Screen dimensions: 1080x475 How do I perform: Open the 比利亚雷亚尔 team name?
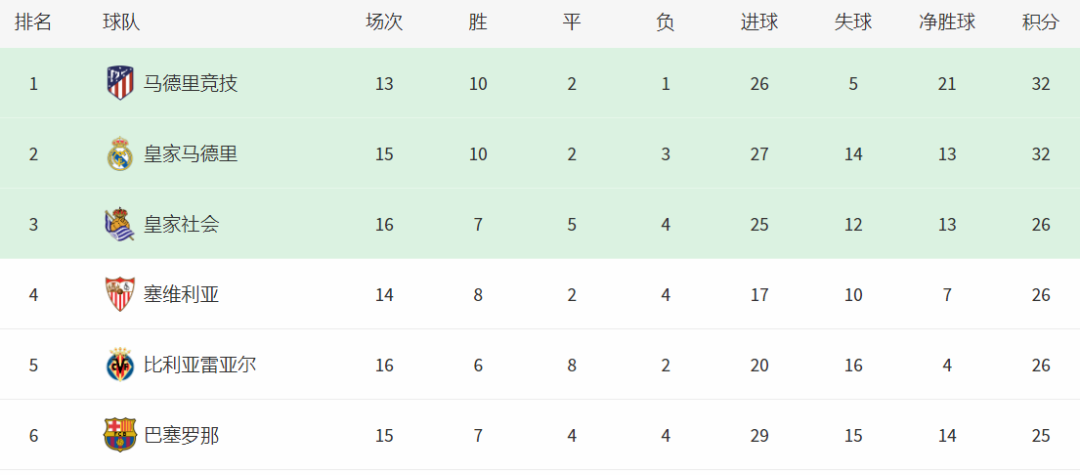tap(200, 365)
